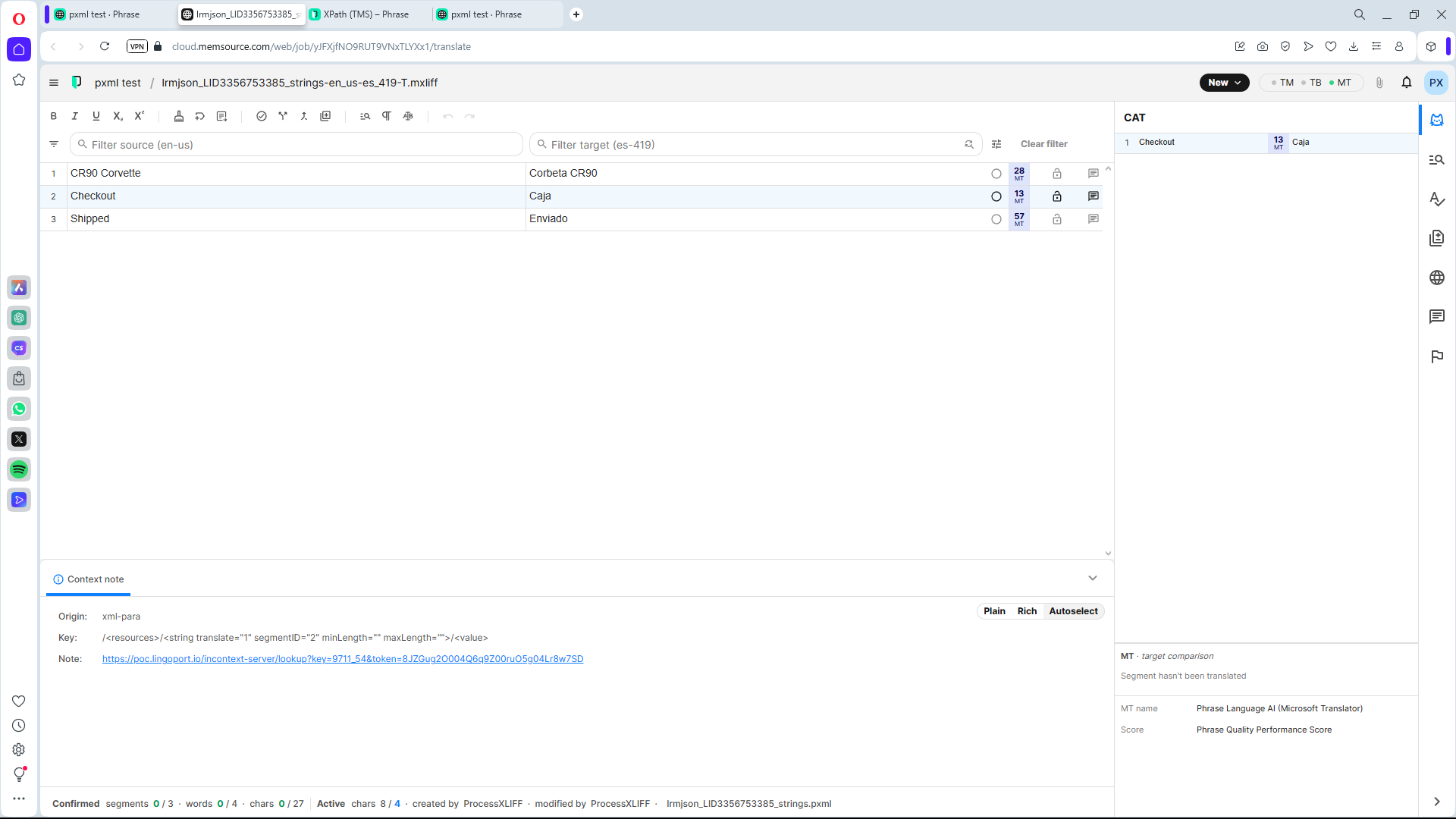Show non-printing characters pilcrow icon
Viewport: 1456px width, 819px height.
tap(387, 116)
